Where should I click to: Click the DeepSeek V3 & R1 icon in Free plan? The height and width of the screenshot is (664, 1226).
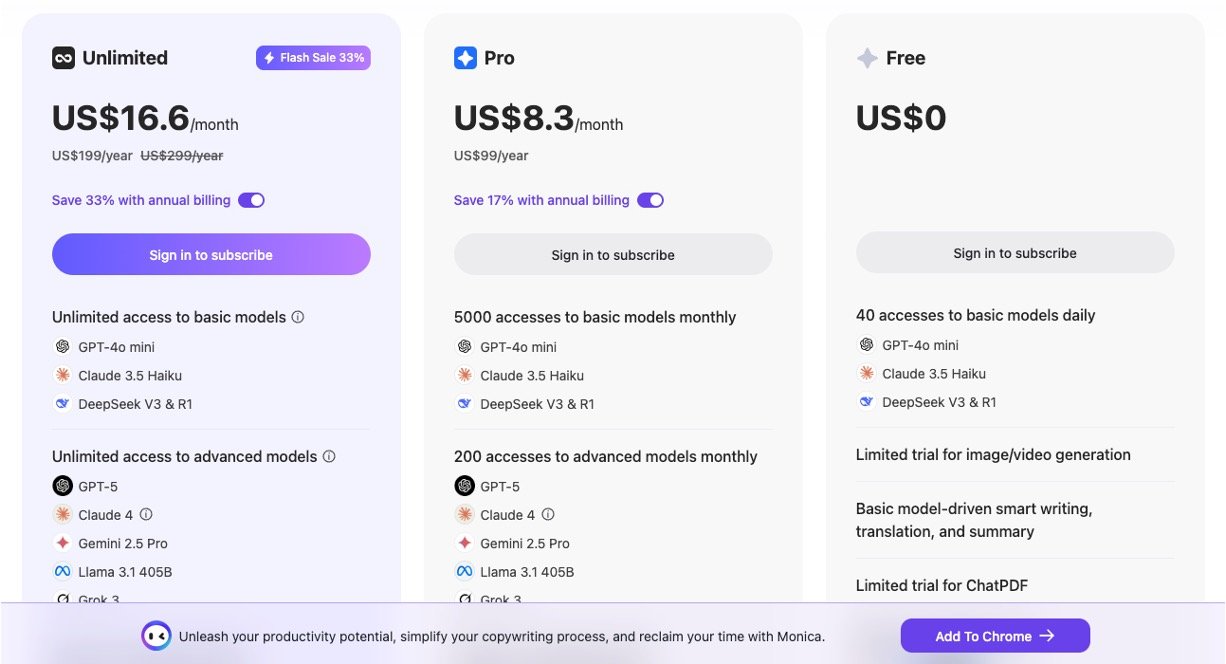pos(867,402)
